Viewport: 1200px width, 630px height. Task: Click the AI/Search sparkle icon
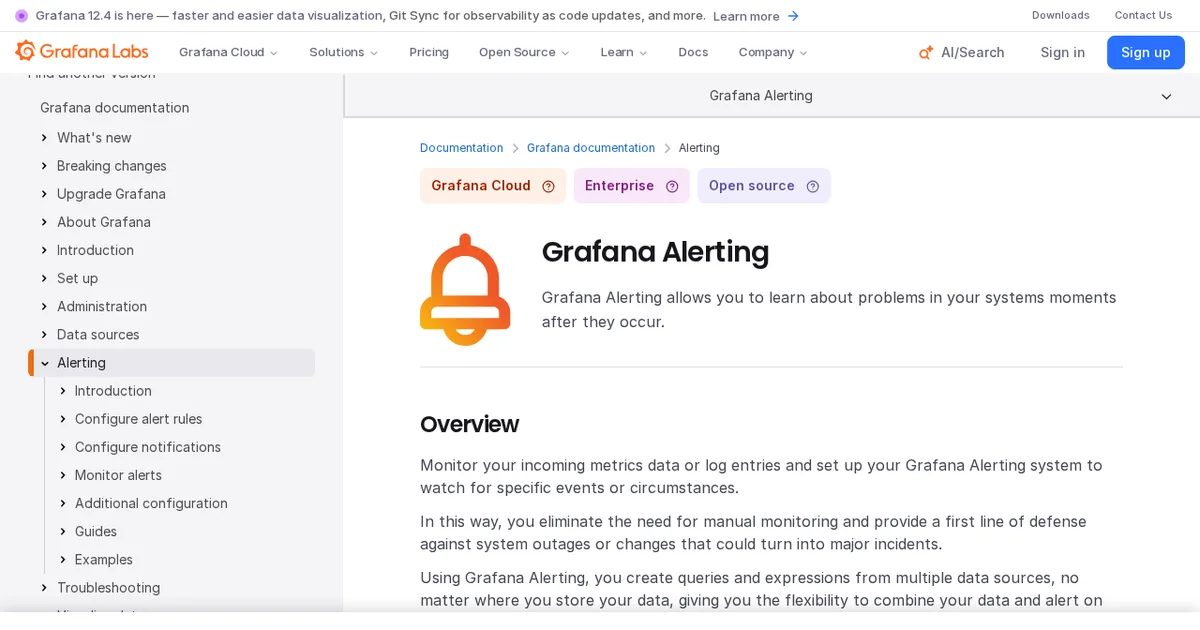coord(926,52)
